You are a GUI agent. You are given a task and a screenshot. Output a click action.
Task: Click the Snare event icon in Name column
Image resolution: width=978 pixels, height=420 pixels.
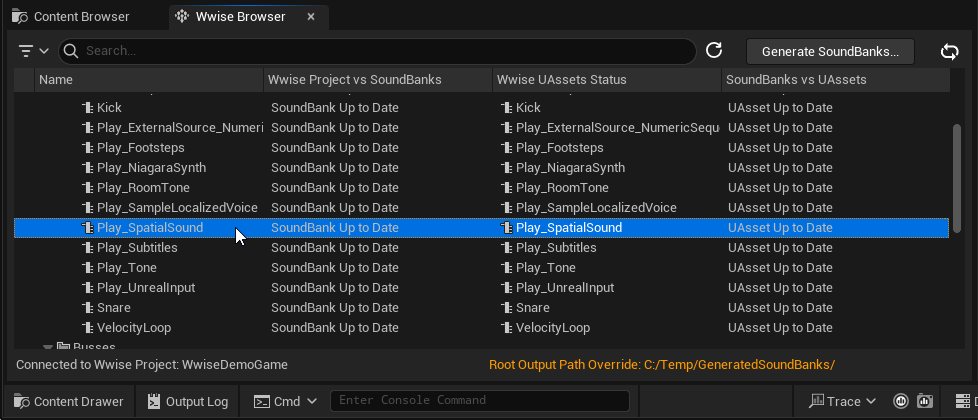[x=88, y=308]
